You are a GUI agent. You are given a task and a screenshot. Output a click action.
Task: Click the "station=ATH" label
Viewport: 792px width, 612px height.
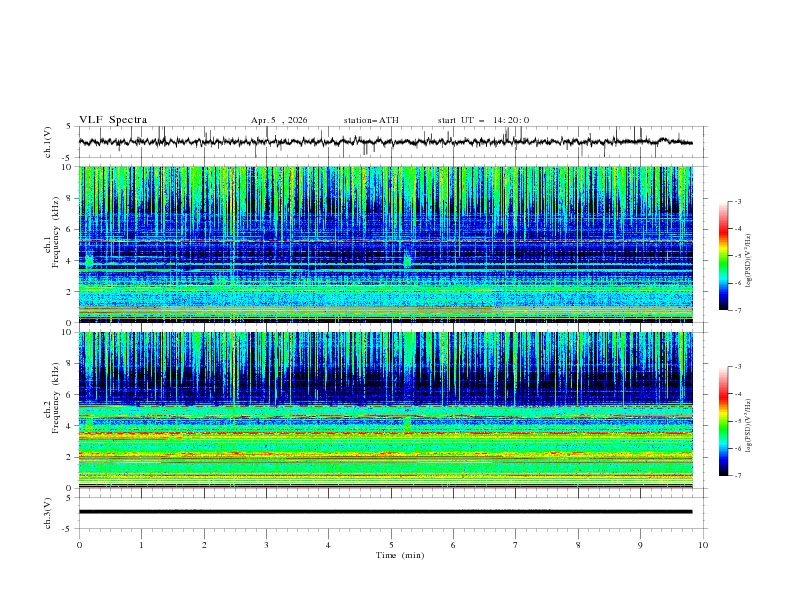click(x=371, y=120)
